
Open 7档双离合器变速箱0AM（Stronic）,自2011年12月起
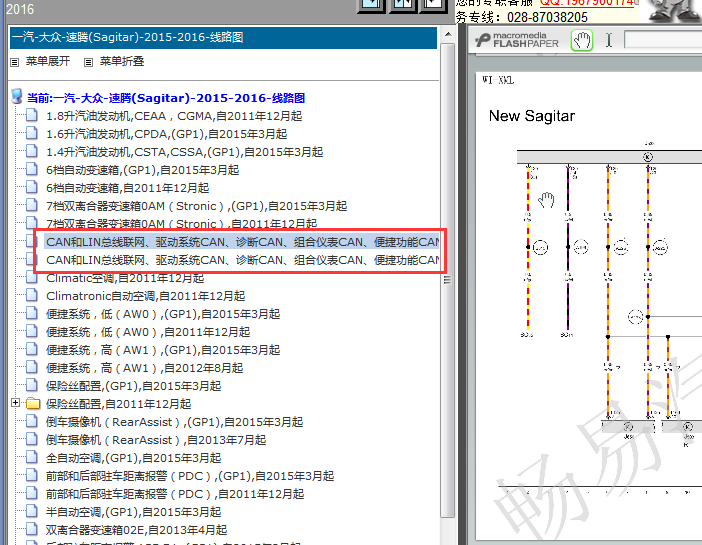(x=181, y=223)
